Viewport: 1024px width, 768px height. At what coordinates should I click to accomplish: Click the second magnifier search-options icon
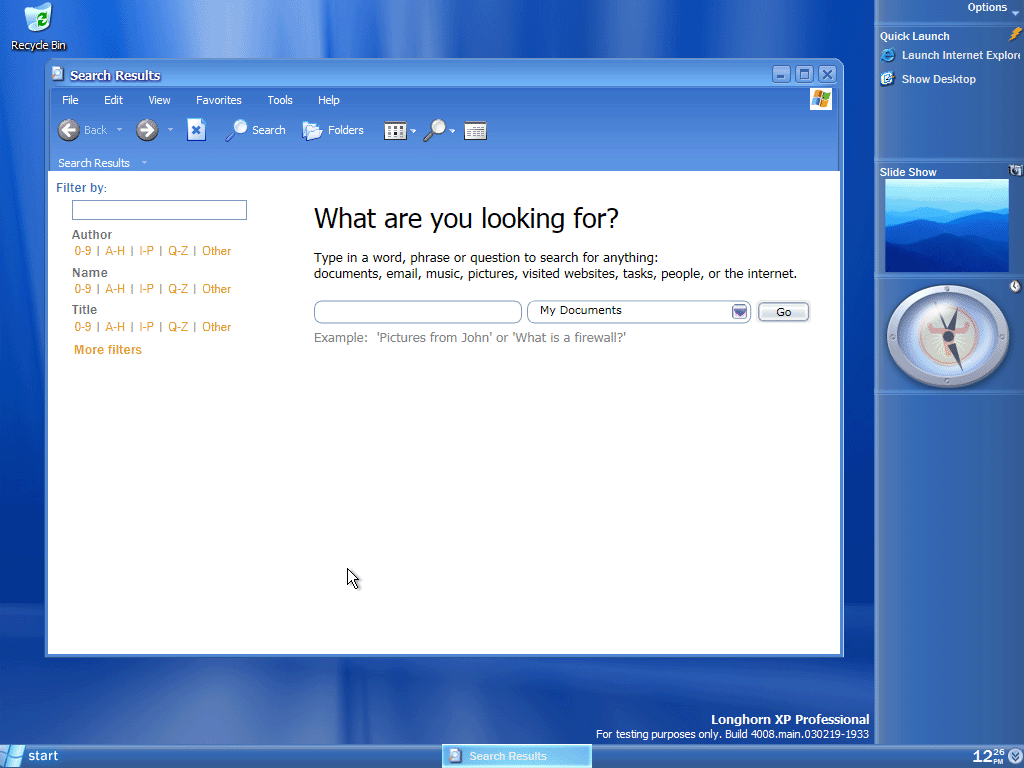tap(434, 131)
